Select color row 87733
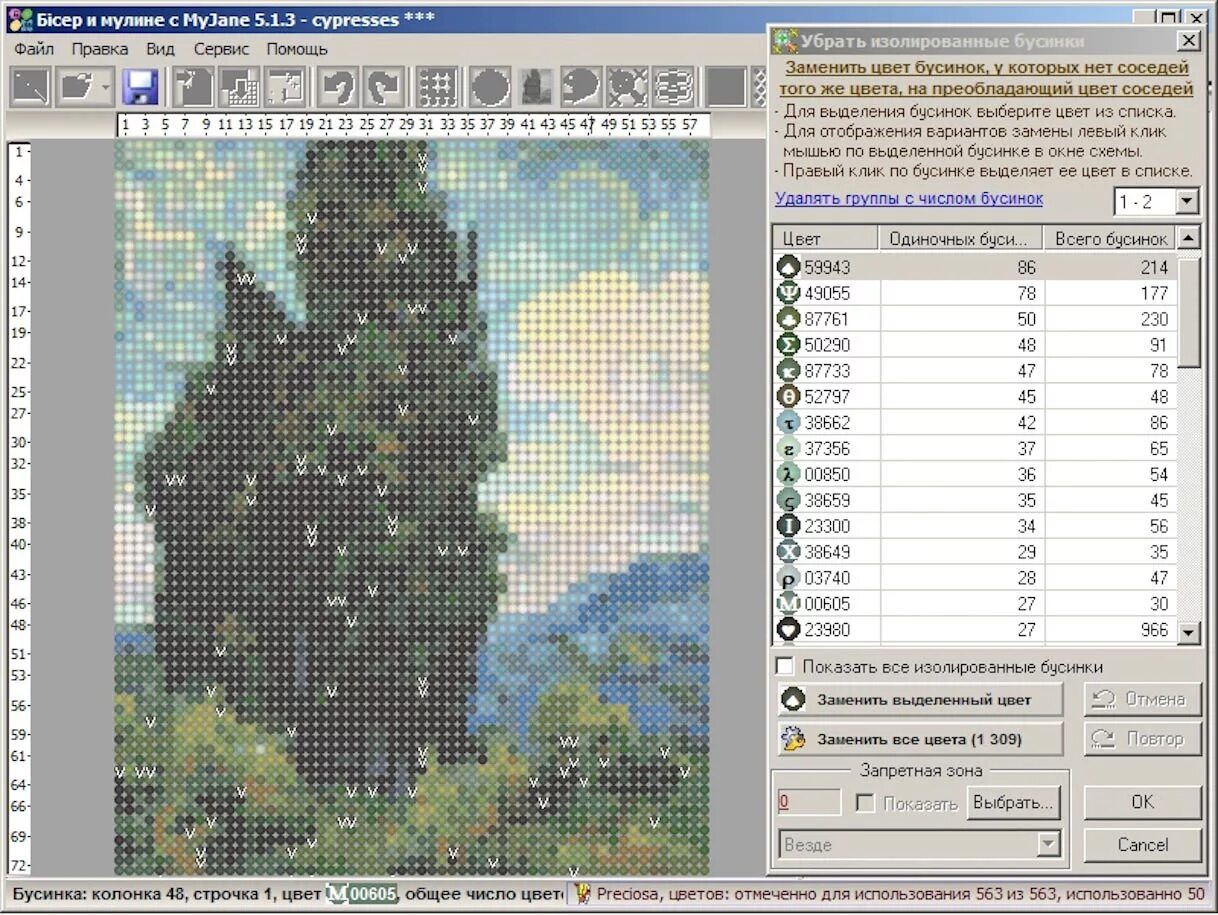 974,371
